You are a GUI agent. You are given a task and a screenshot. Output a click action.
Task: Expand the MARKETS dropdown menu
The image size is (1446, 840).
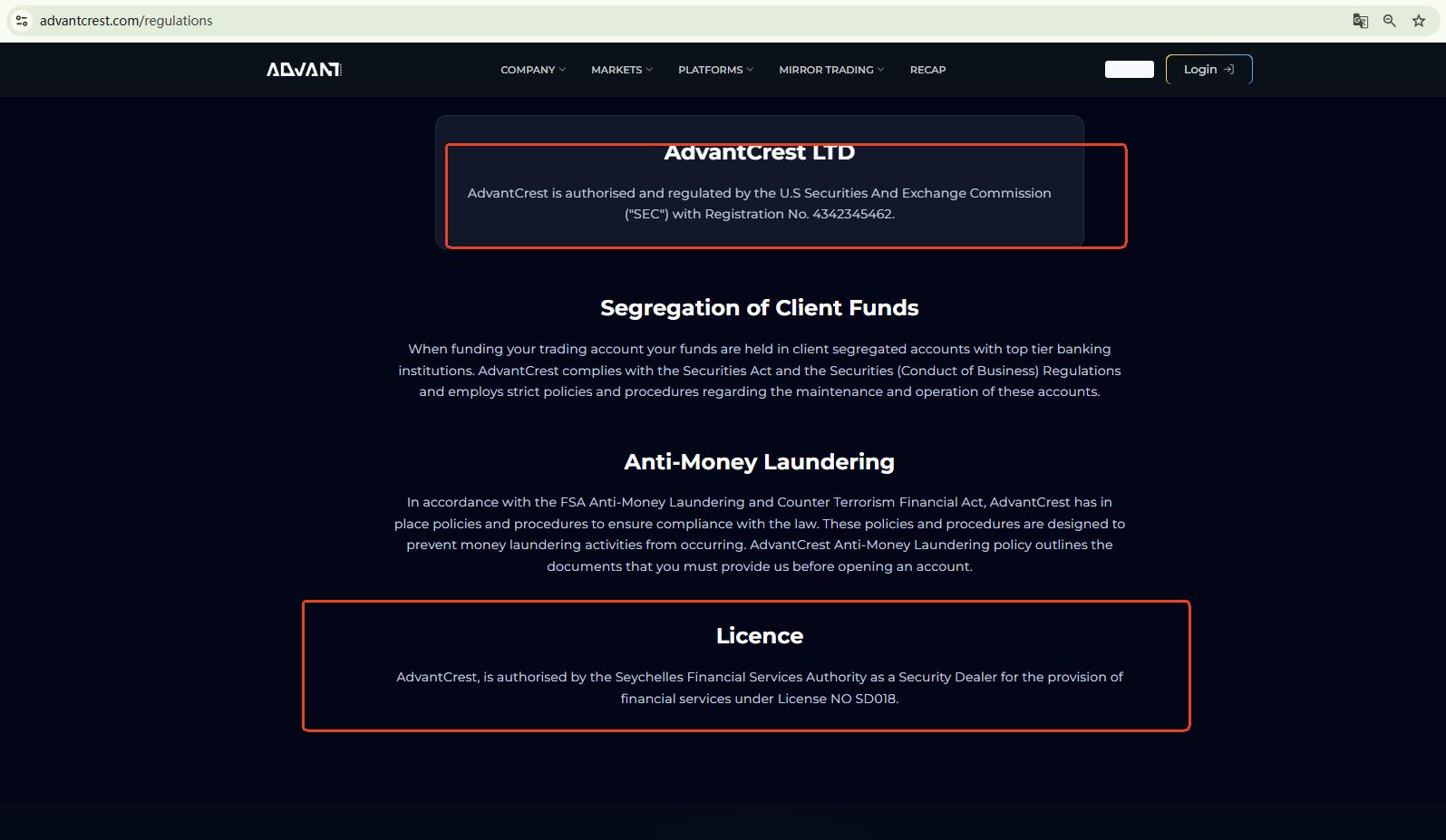pos(622,70)
